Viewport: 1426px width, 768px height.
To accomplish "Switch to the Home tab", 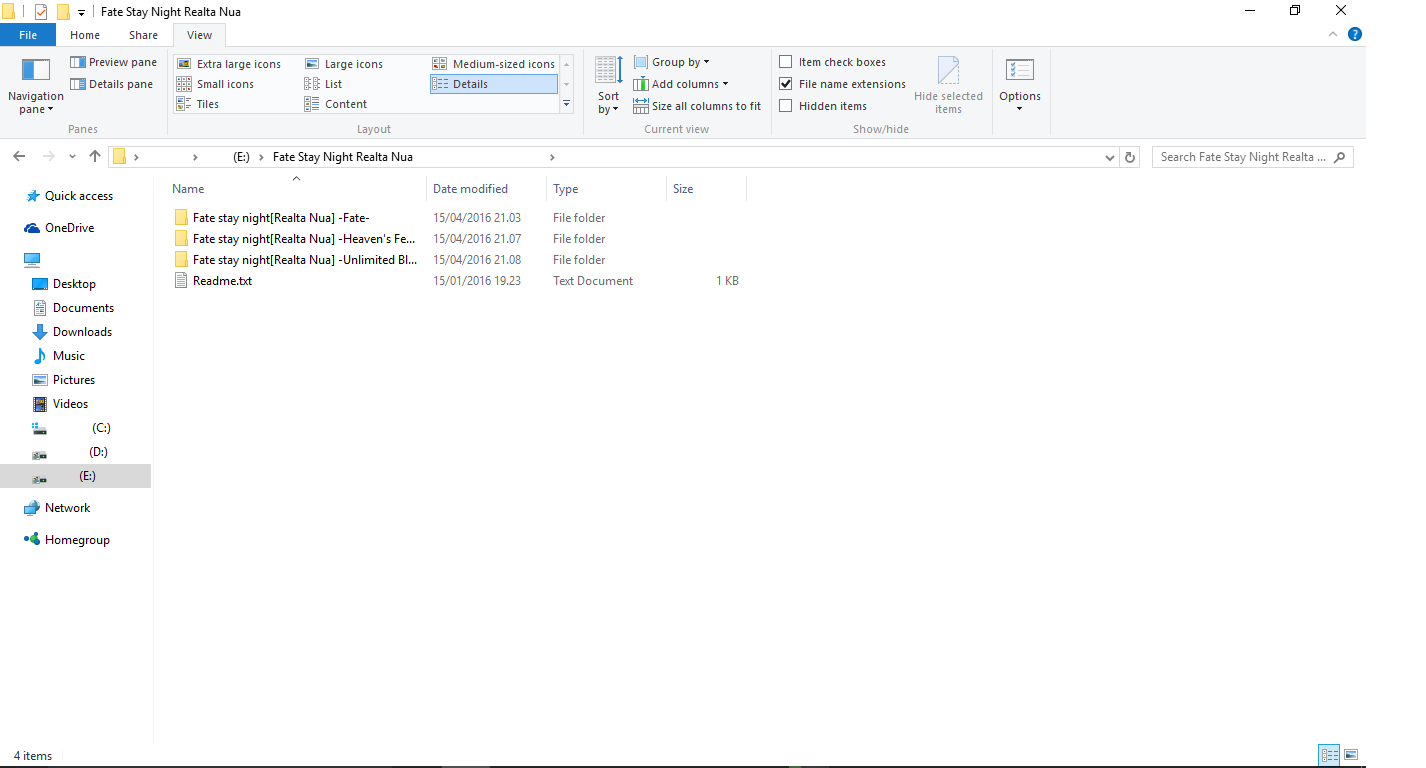I will point(85,35).
